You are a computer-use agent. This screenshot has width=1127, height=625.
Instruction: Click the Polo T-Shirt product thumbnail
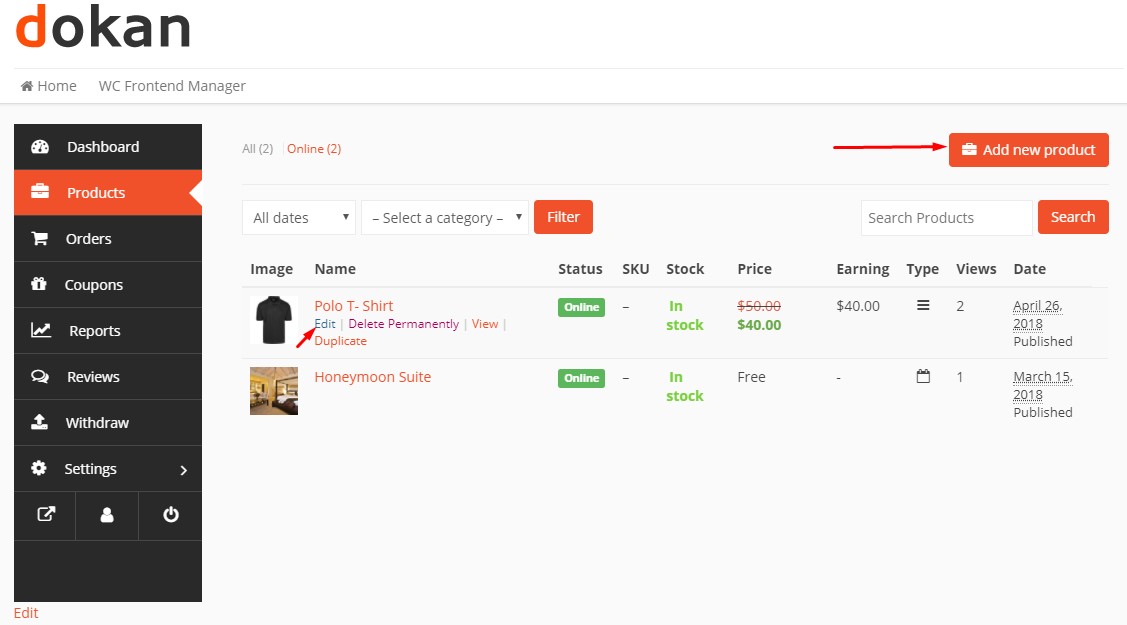(x=274, y=320)
